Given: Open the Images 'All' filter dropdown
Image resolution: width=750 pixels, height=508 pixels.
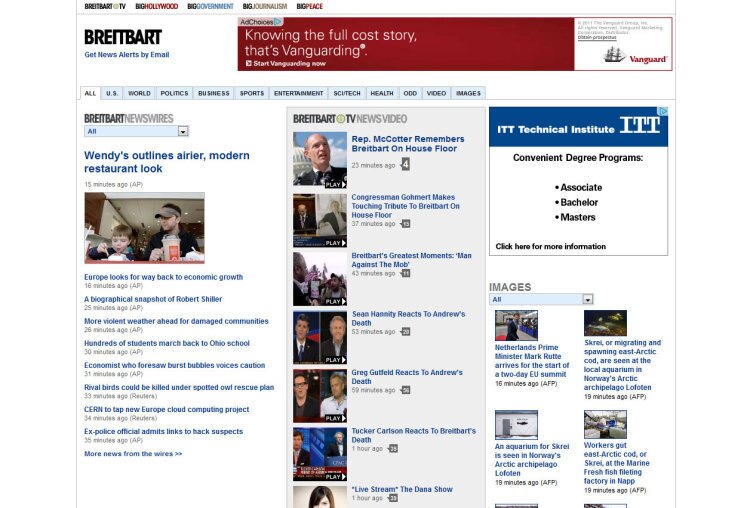Looking at the screenshot, I should 587,299.
